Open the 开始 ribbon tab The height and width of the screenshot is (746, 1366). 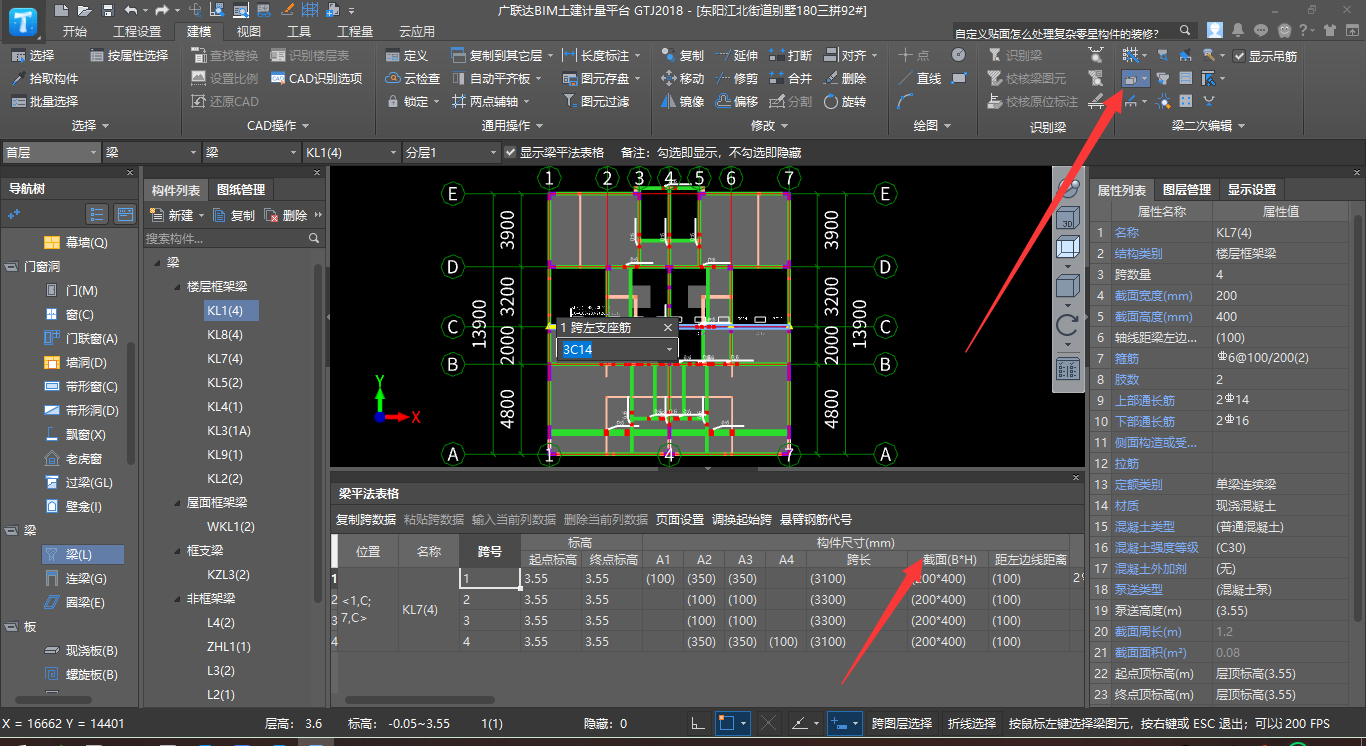[x=75, y=31]
